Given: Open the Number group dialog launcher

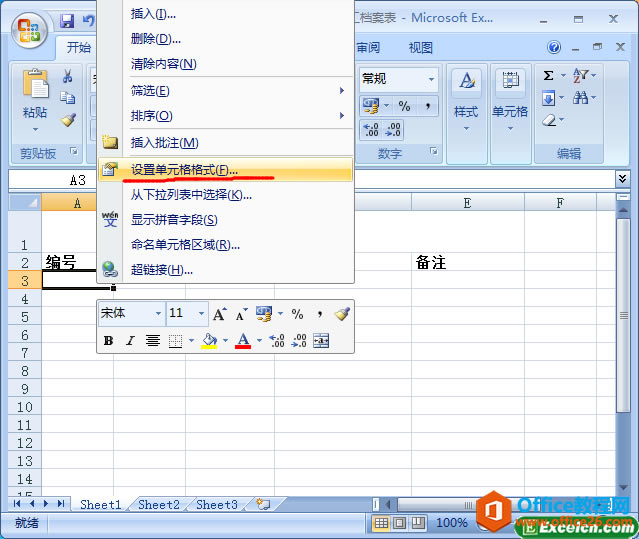Looking at the screenshot, I should point(434,152).
